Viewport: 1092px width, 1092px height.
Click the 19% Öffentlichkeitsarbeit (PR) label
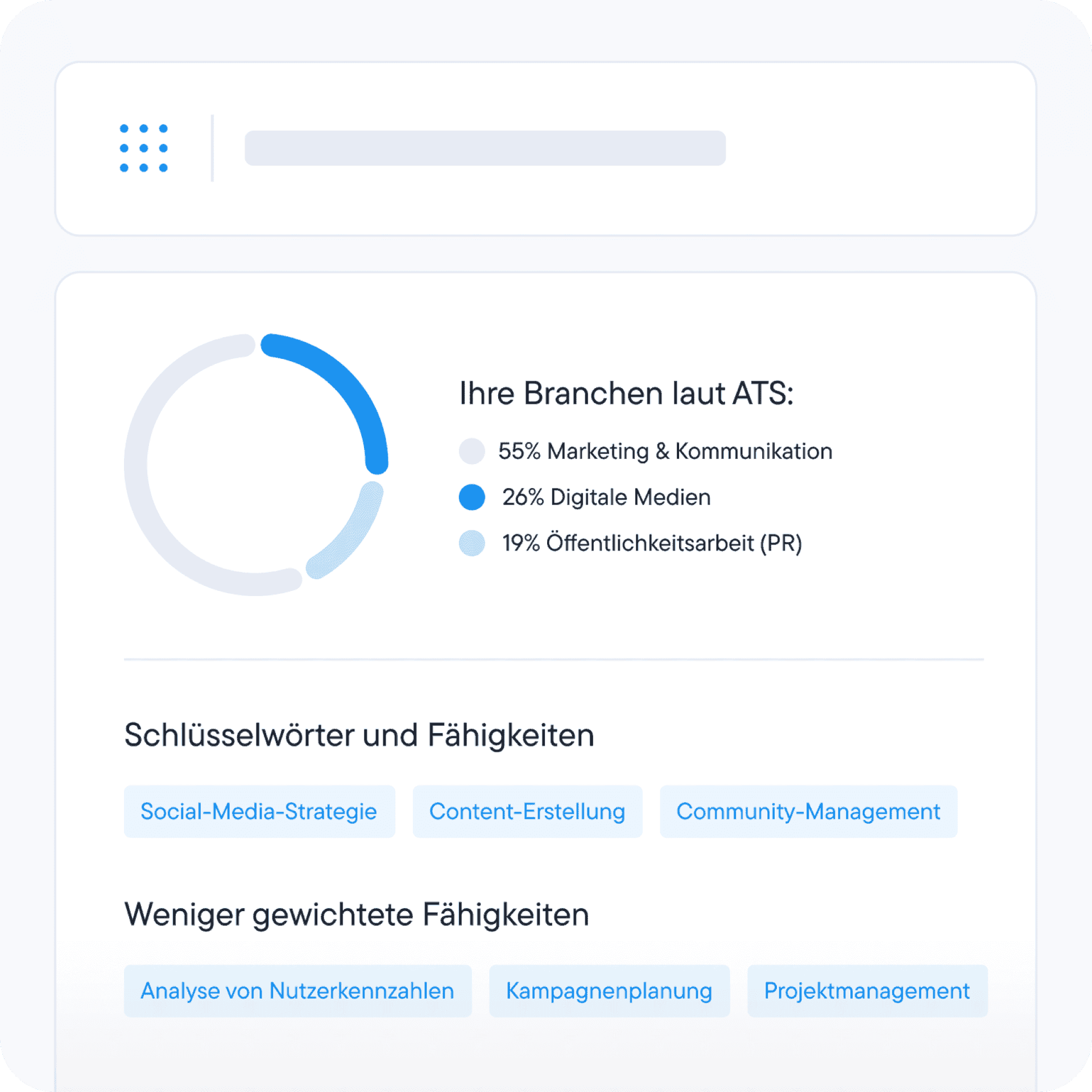(652, 543)
